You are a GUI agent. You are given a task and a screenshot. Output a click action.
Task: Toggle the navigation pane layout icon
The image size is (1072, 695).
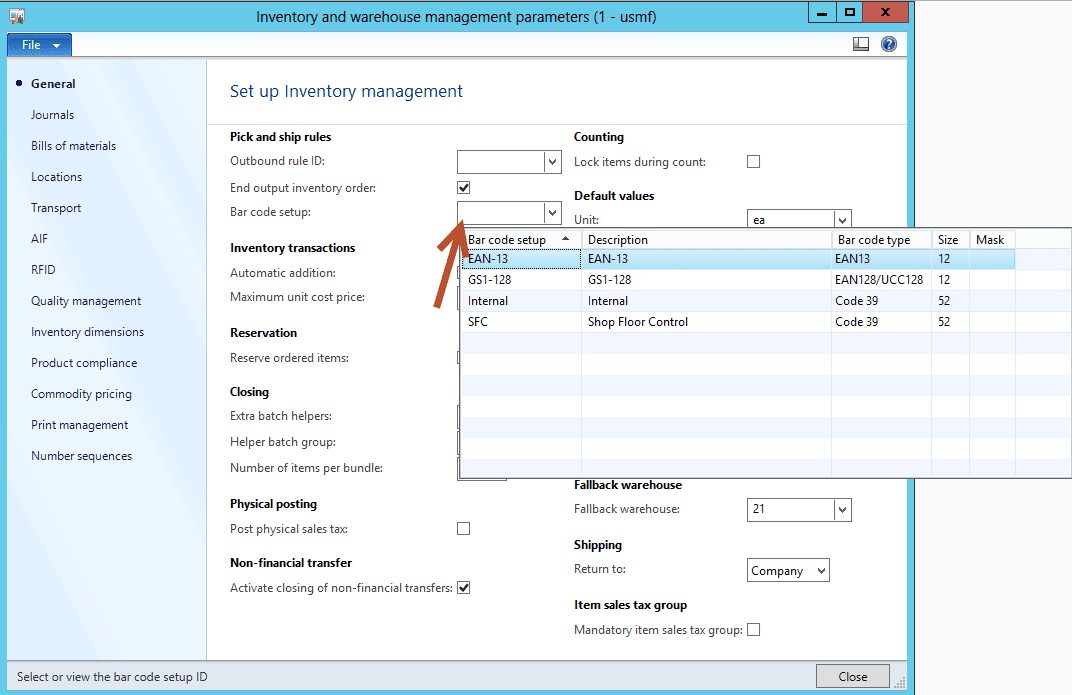pos(860,44)
